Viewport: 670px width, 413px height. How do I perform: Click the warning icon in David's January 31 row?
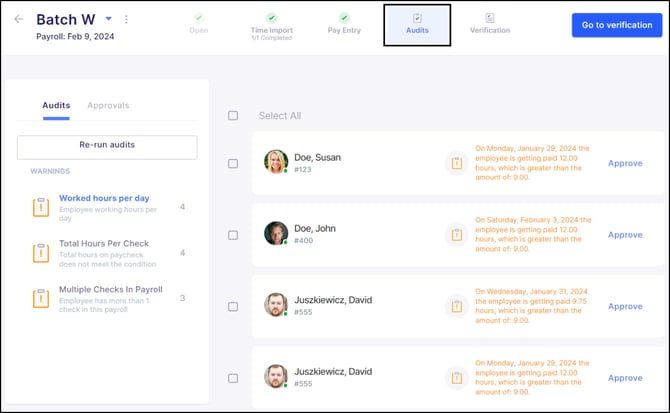(457, 306)
